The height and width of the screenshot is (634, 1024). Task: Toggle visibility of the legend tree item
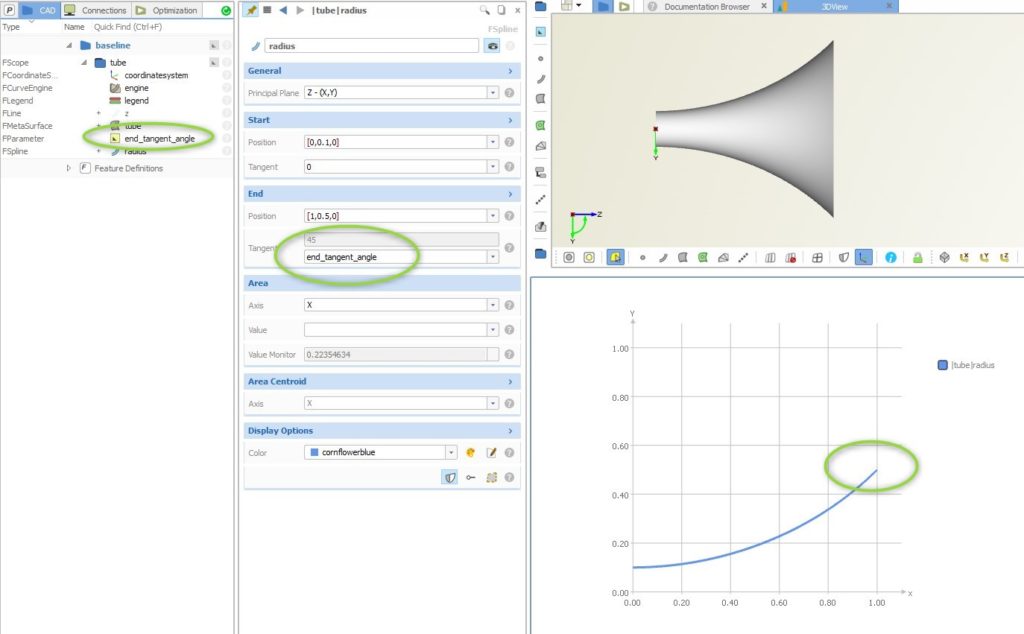point(227,101)
